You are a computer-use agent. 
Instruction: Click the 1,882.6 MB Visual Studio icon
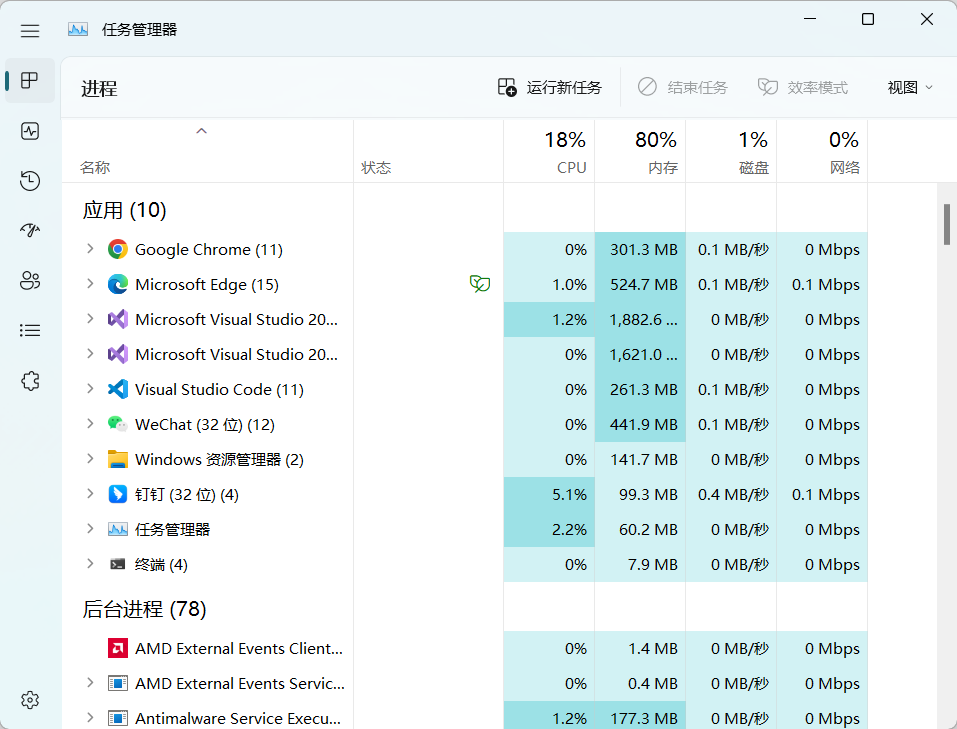[118, 319]
